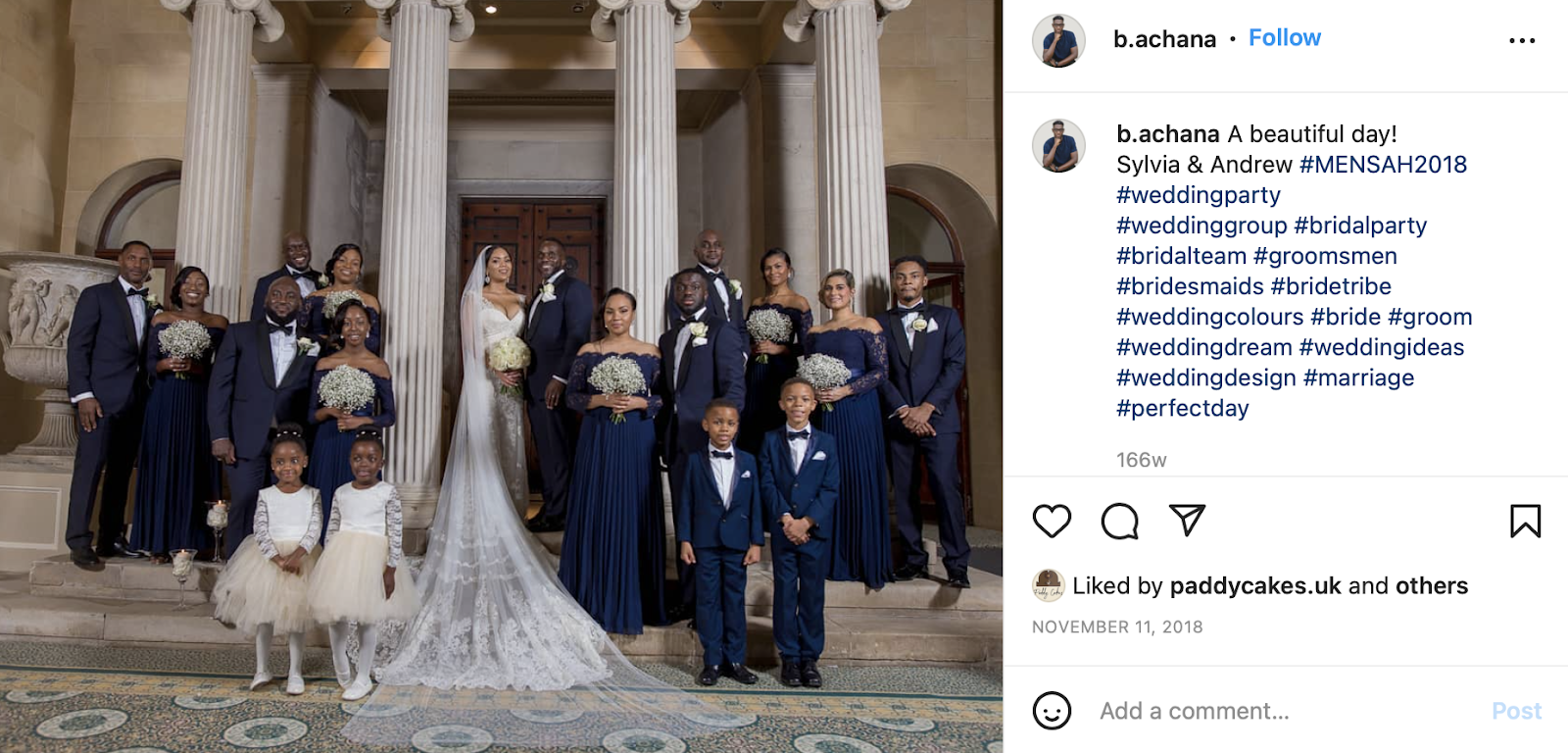The image size is (1568, 753).
Task: Like the post with the heart icon
Action: pyautogui.click(x=1052, y=521)
